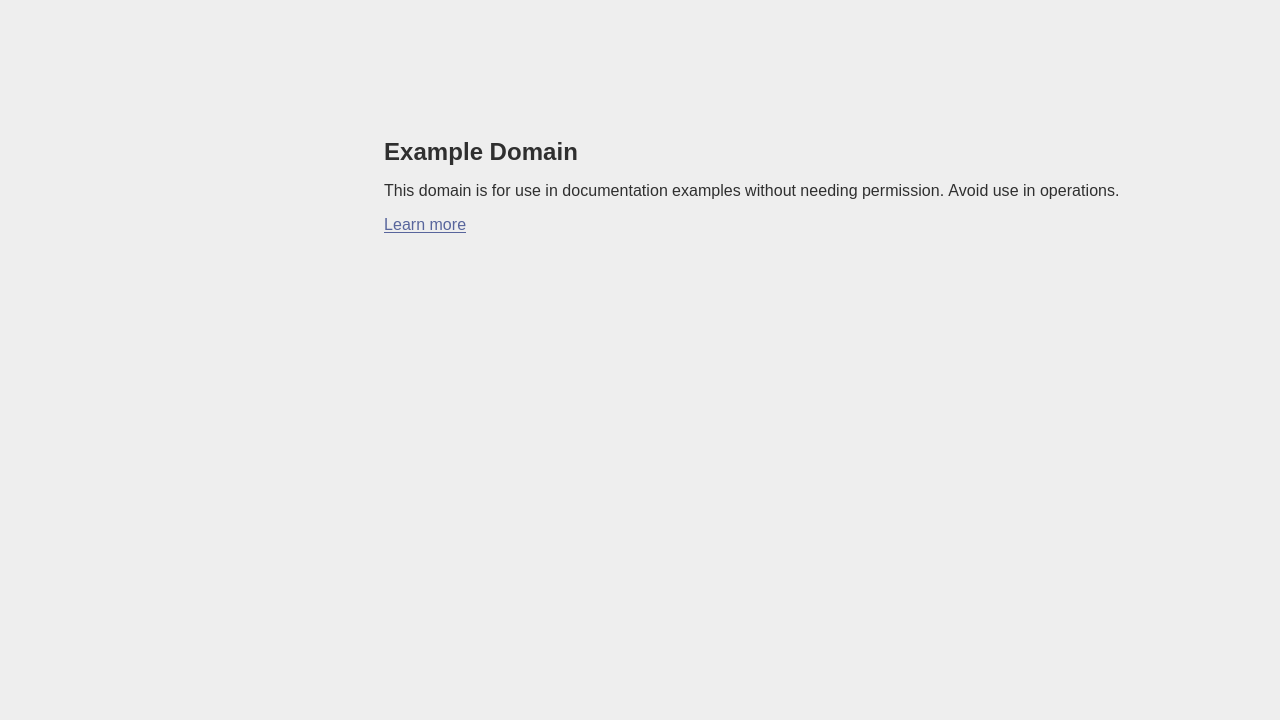Click the word 'examples' in the paragraph

706,191
